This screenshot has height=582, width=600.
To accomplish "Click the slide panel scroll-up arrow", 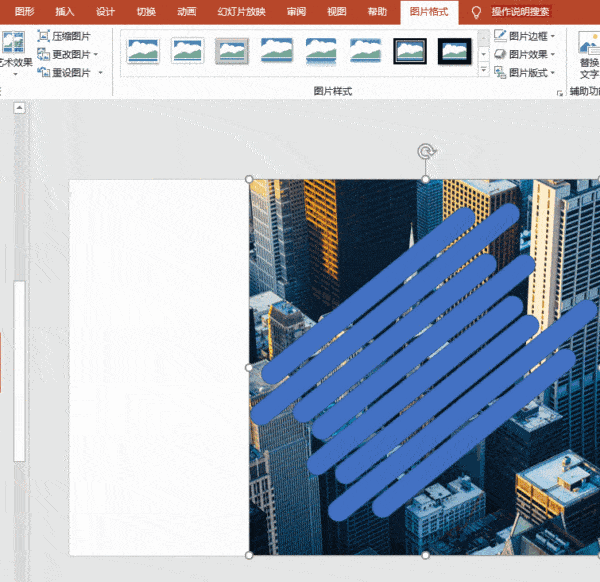I will [x=19, y=108].
